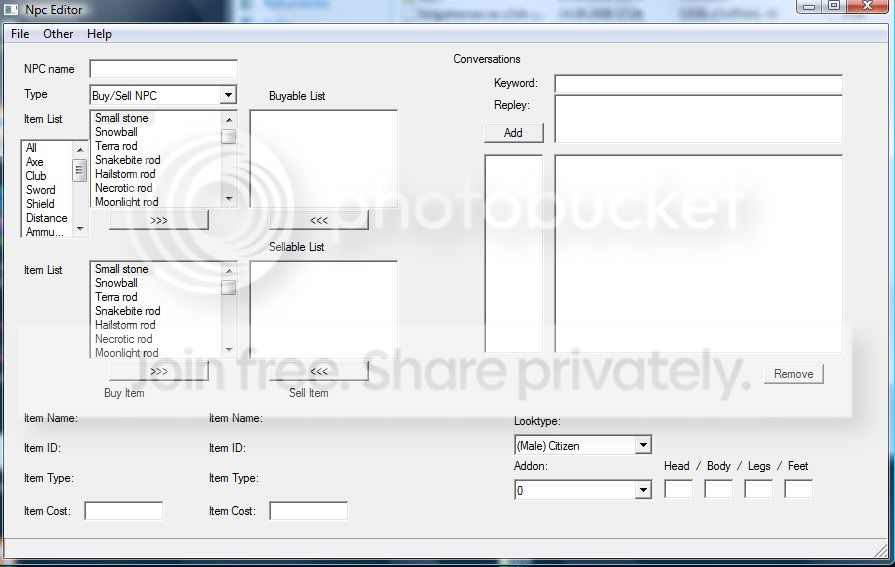Open the Help menu
Viewport: 895px width, 567px height.
(99, 34)
